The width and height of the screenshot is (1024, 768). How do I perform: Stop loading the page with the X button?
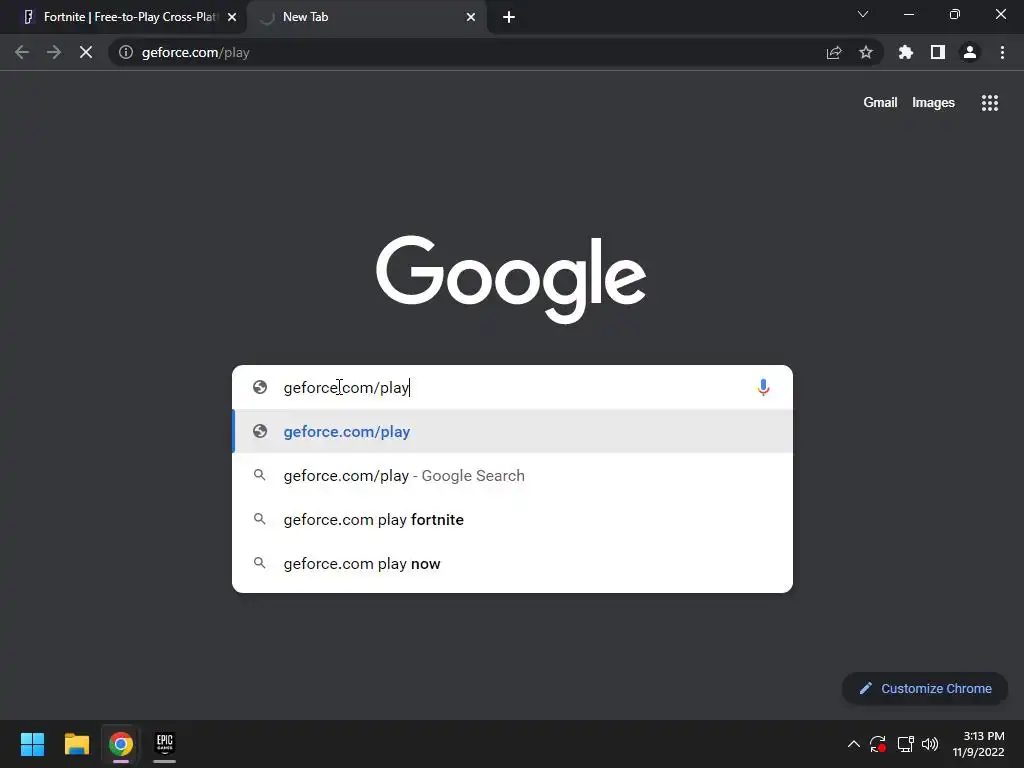pyautogui.click(x=86, y=52)
